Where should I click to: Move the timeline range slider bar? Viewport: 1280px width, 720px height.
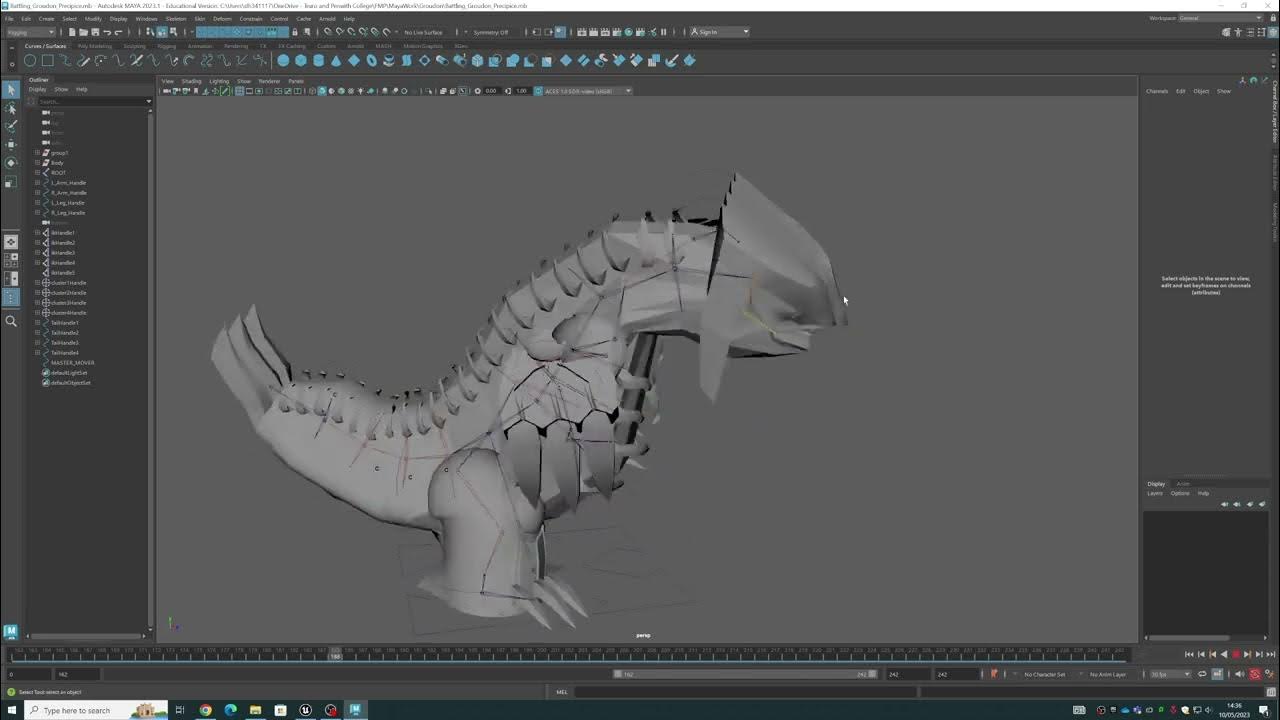click(x=745, y=674)
